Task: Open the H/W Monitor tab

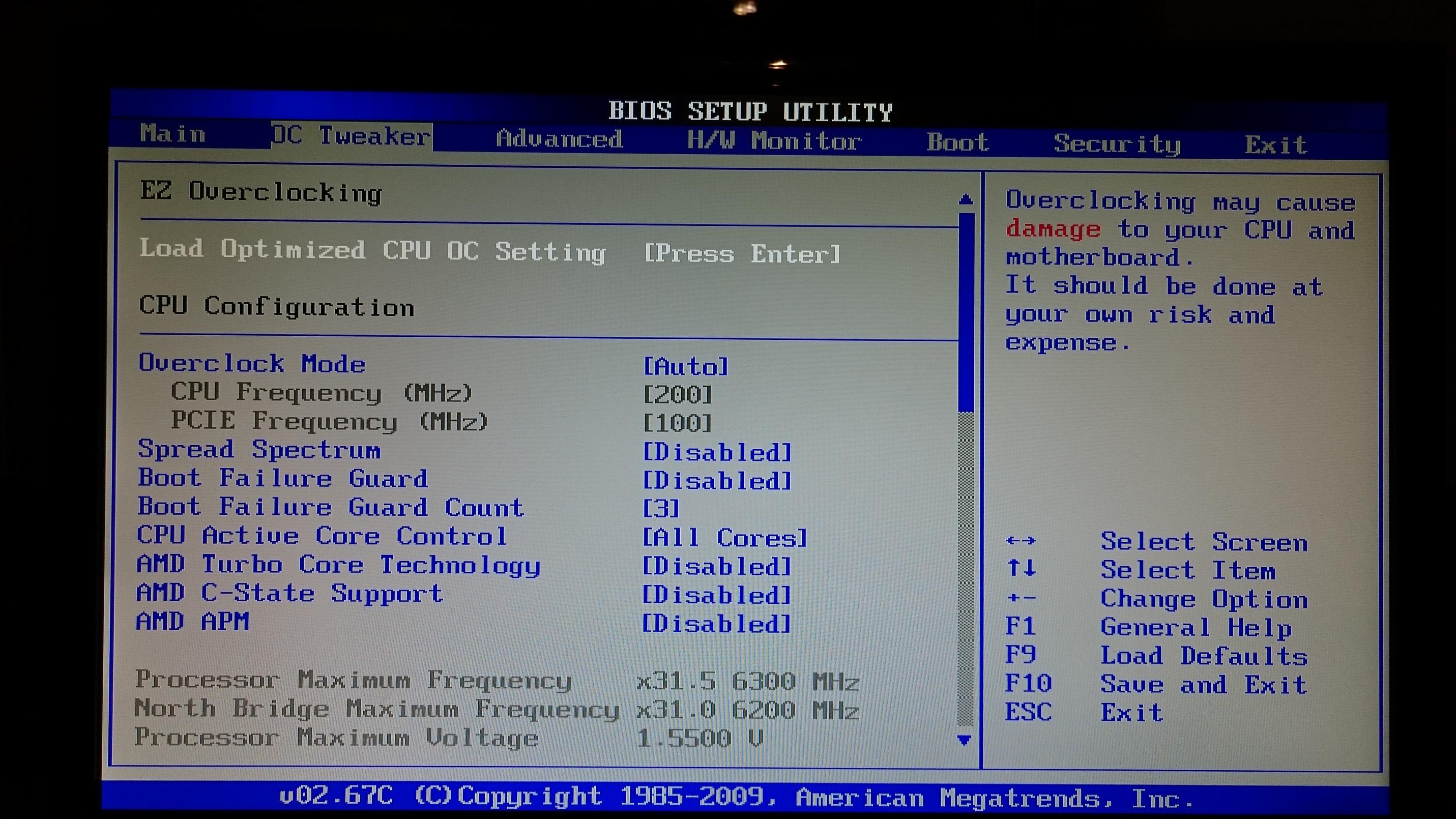Action: tap(774, 141)
